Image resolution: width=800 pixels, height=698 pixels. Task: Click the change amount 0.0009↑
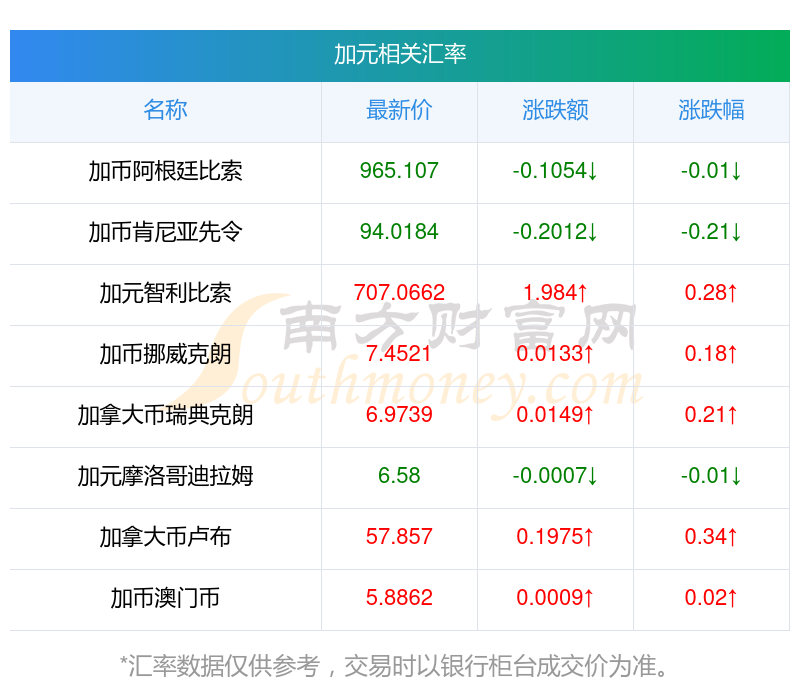(555, 598)
